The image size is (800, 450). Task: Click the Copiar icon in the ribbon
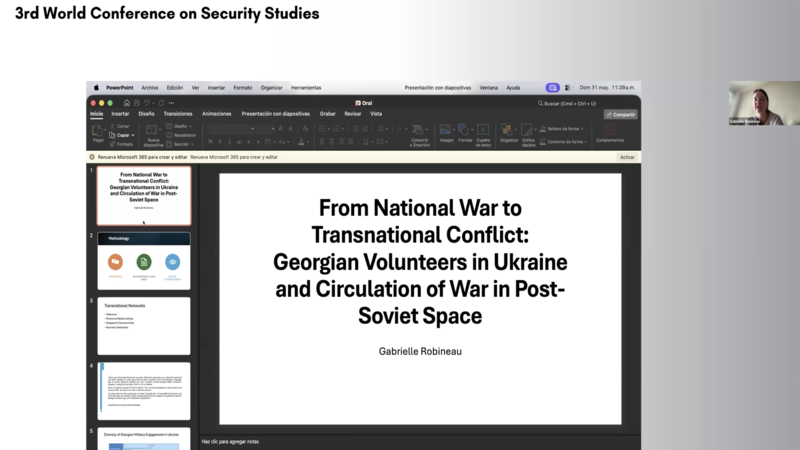pyautogui.click(x=113, y=135)
